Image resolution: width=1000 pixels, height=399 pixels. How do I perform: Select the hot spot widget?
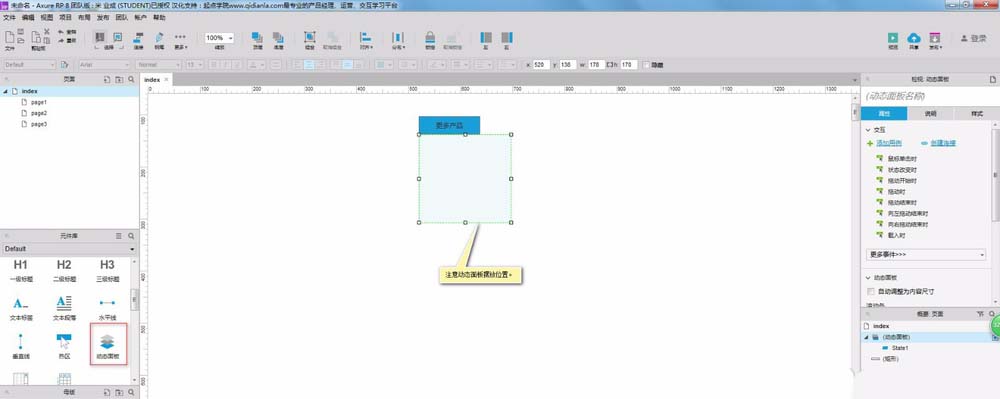pos(64,345)
